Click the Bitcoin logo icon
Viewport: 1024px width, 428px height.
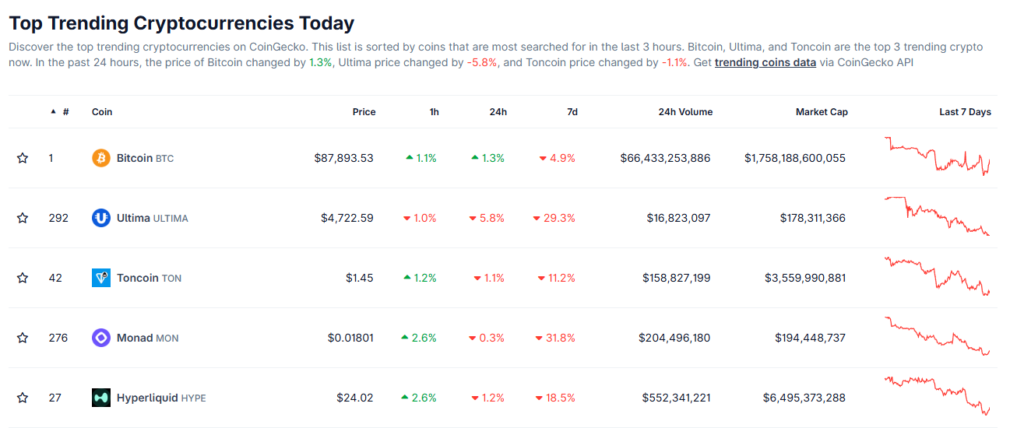[x=101, y=158]
